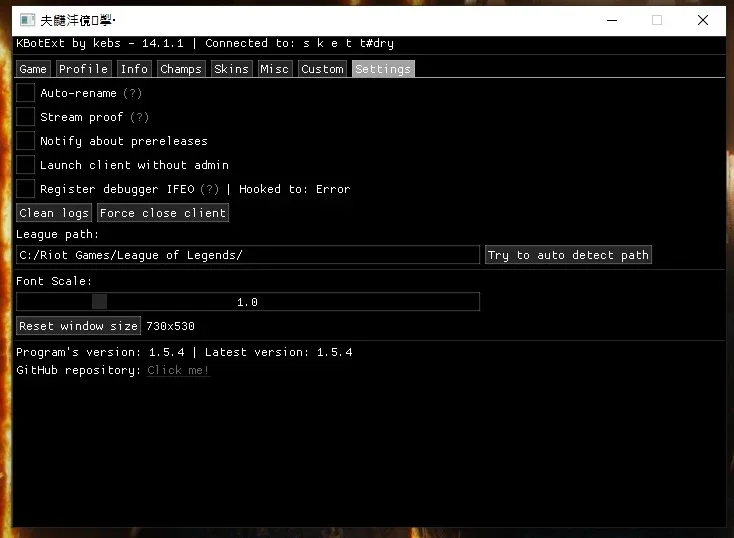Viewport: 734px width, 538px height.
Task: Click the 'KBotExt by kebs - 14.1.1' header text
Action: coord(100,43)
